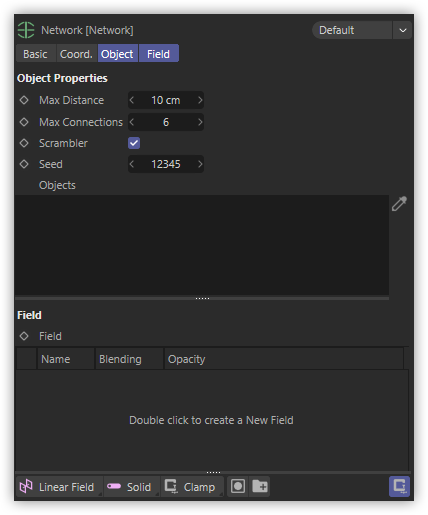Click the add folder icon
This screenshot has height=515, width=428.
pos(260,486)
